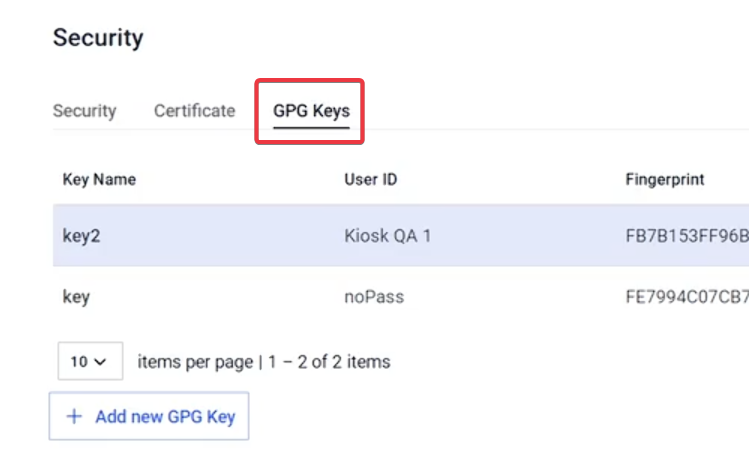Viewport: 749px width, 458px height.
Task: Click the Security page heading
Action: [98, 38]
